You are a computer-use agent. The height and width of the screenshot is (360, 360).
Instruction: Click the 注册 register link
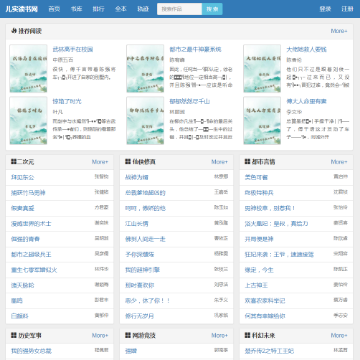347,9
